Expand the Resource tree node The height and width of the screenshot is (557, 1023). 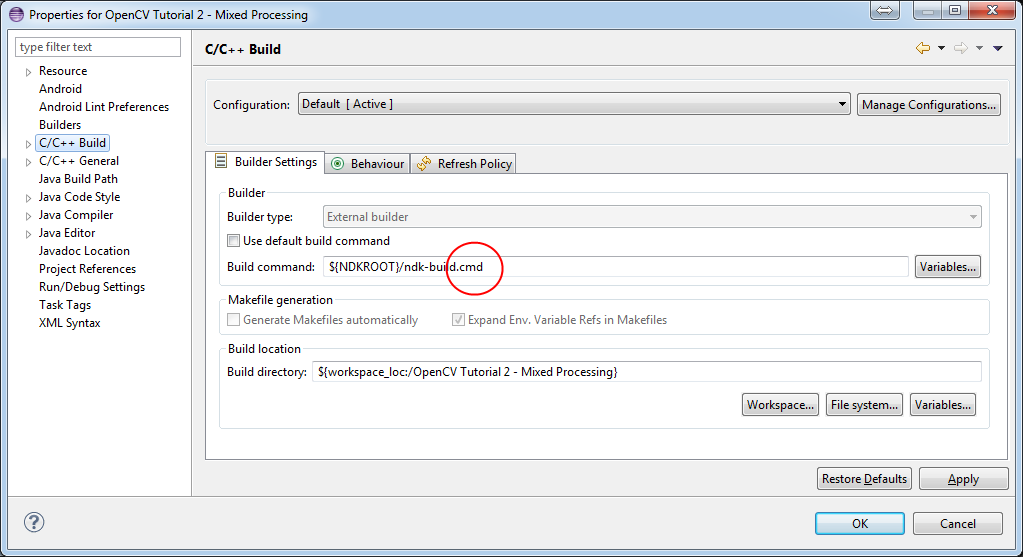click(28, 72)
